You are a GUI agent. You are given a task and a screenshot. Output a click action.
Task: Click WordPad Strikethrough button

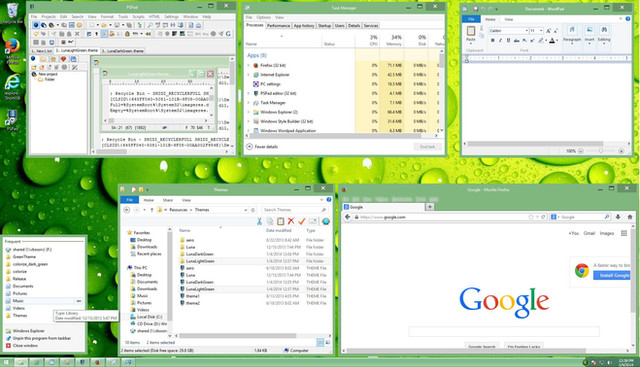coord(516,40)
